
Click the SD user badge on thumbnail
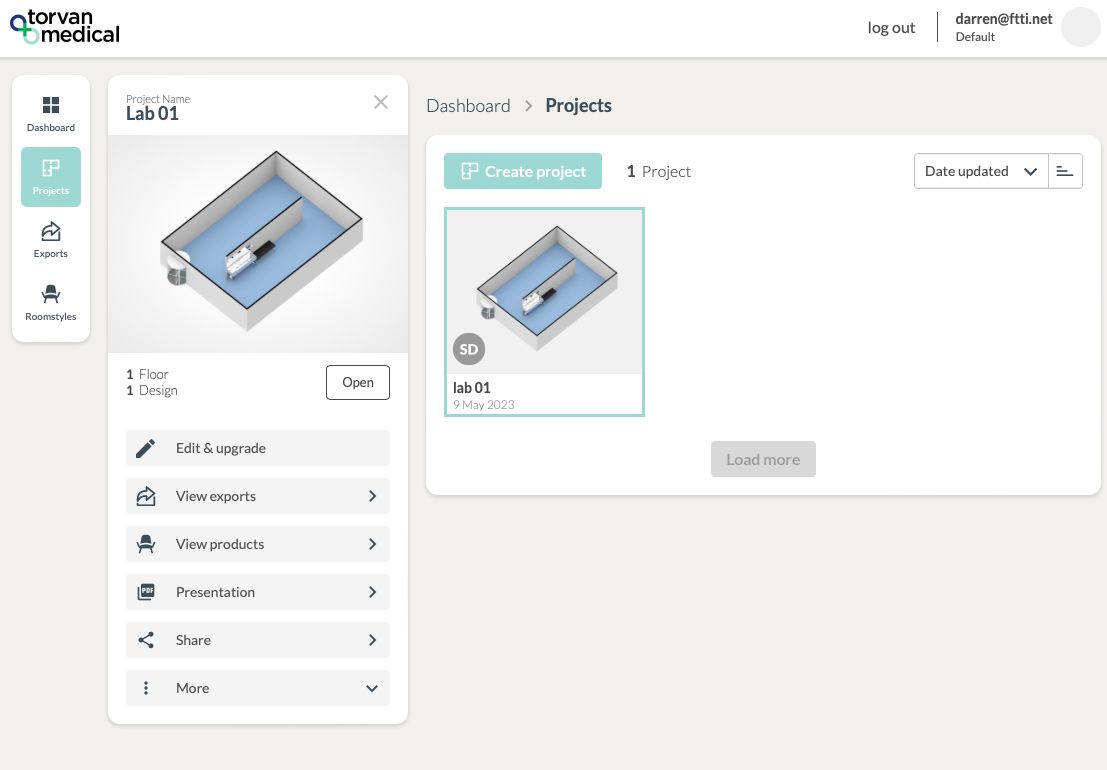tap(469, 349)
